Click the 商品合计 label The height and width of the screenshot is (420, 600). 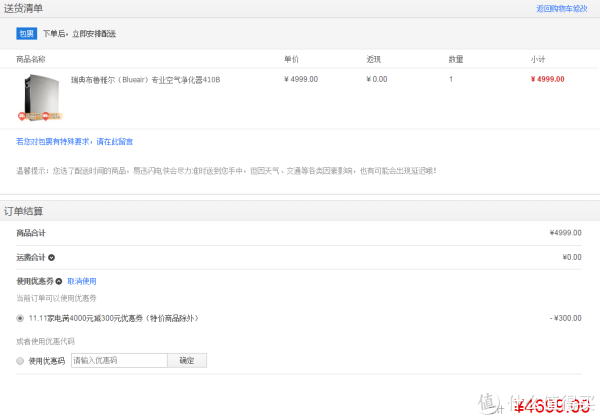(31, 233)
